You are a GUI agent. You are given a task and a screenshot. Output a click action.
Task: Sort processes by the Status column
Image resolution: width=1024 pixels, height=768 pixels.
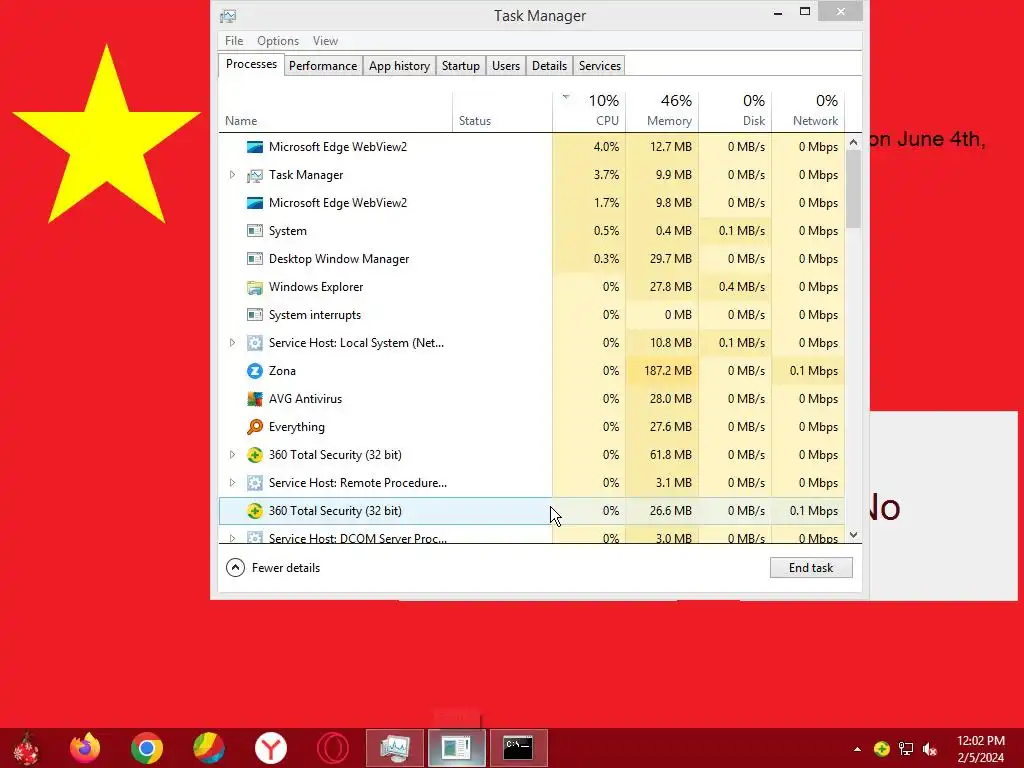click(502, 110)
